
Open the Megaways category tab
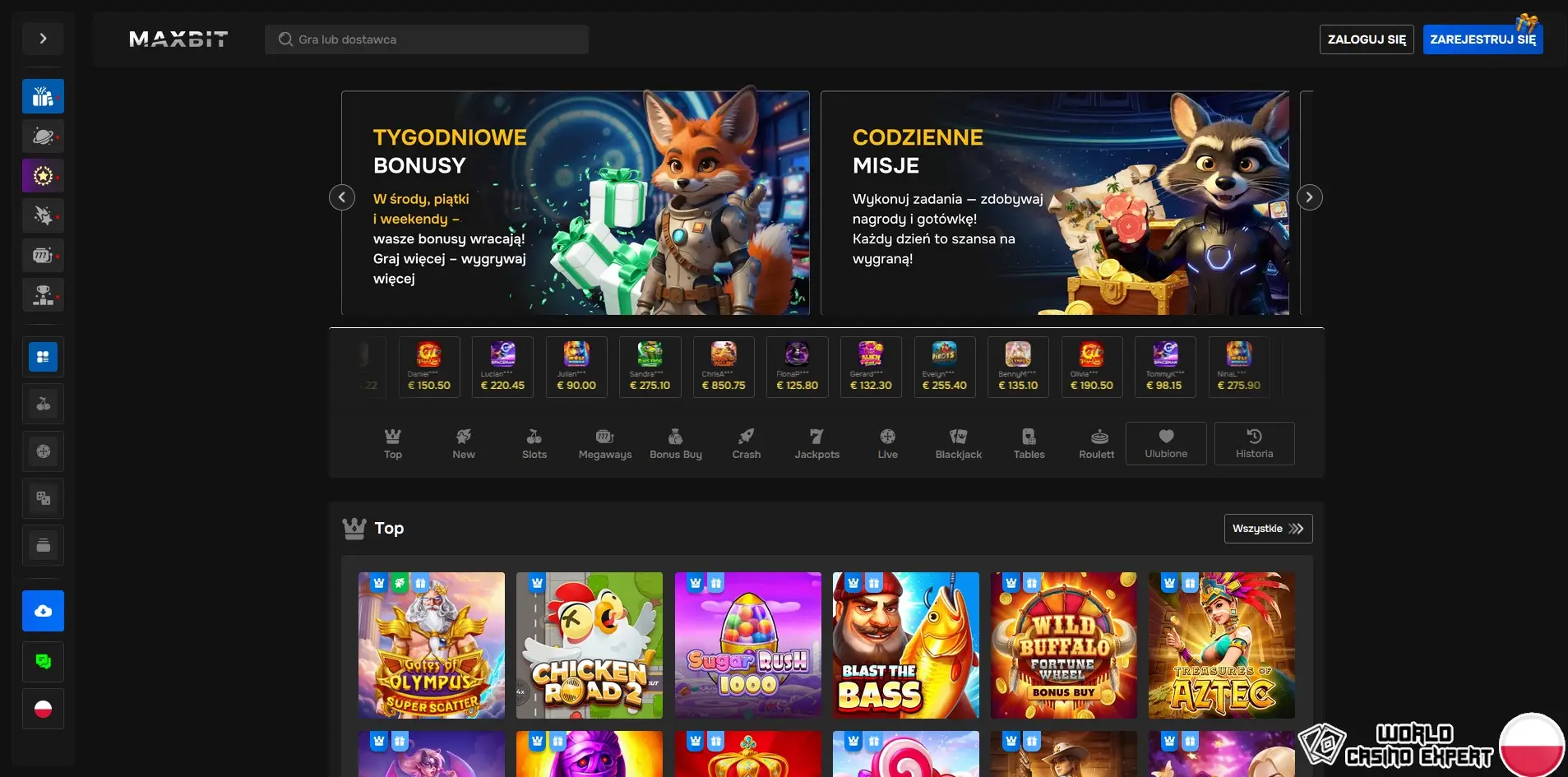point(604,443)
